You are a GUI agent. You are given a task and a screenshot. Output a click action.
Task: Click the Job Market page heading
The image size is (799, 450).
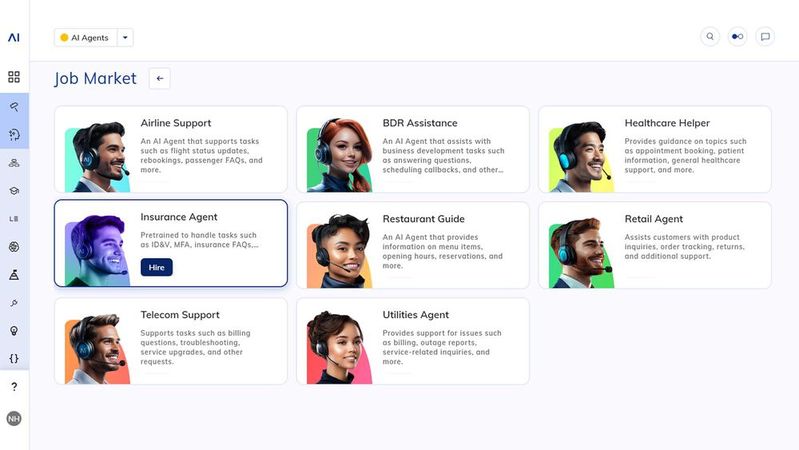click(95, 78)
